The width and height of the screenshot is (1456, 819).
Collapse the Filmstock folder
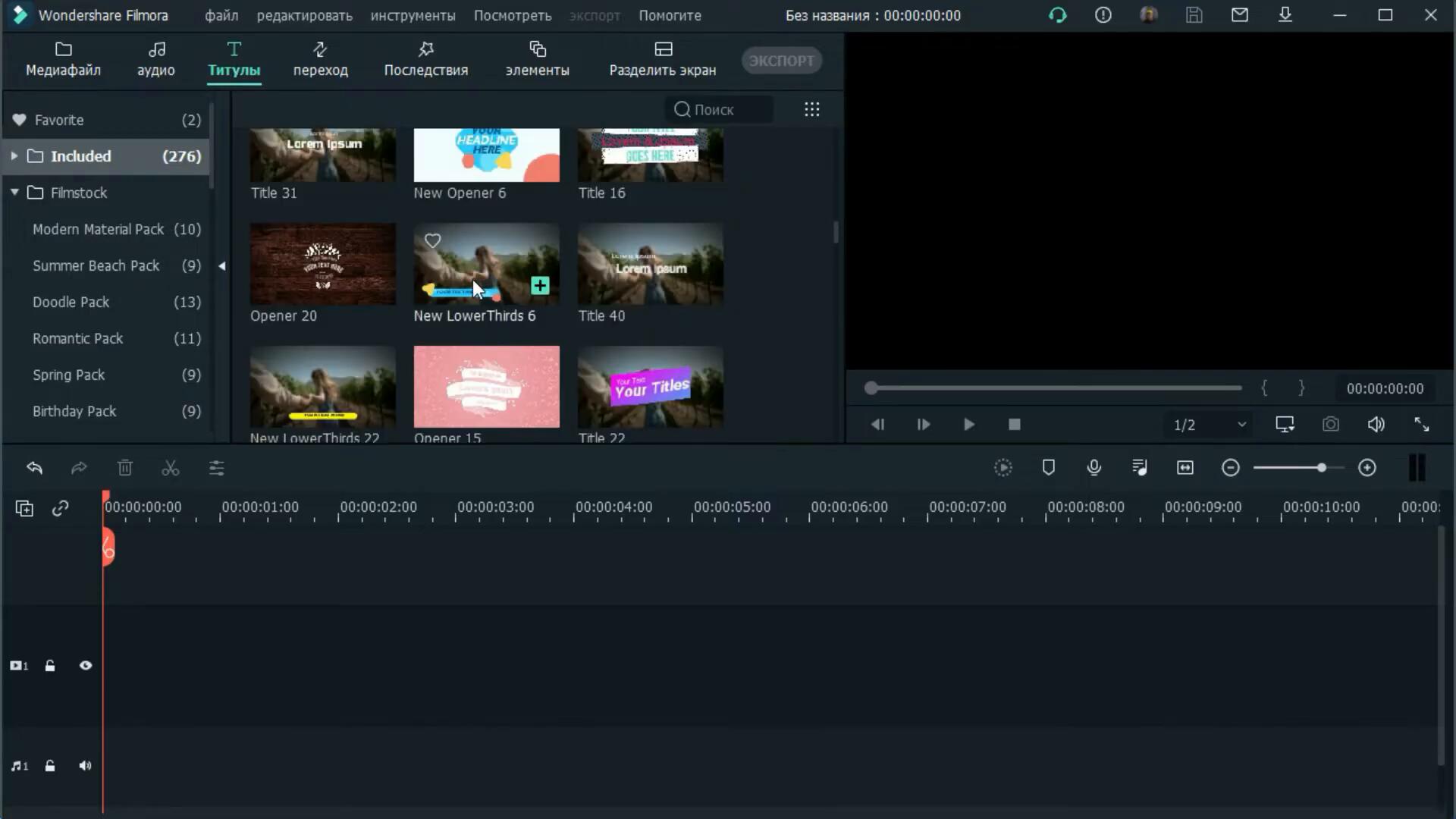click(x=14, y=193)
